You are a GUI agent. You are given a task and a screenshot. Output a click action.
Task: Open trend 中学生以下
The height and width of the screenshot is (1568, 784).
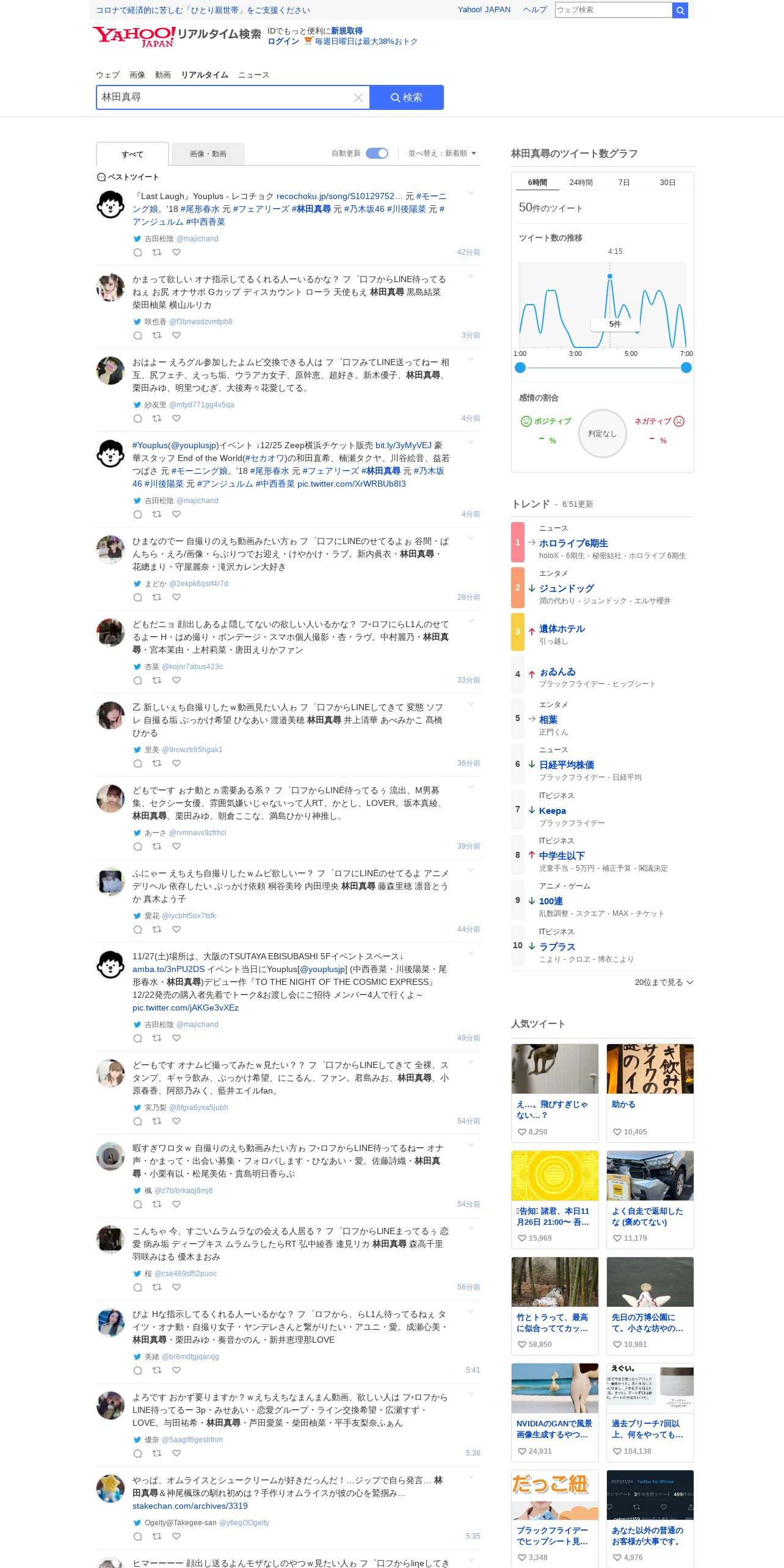(562, 856)
